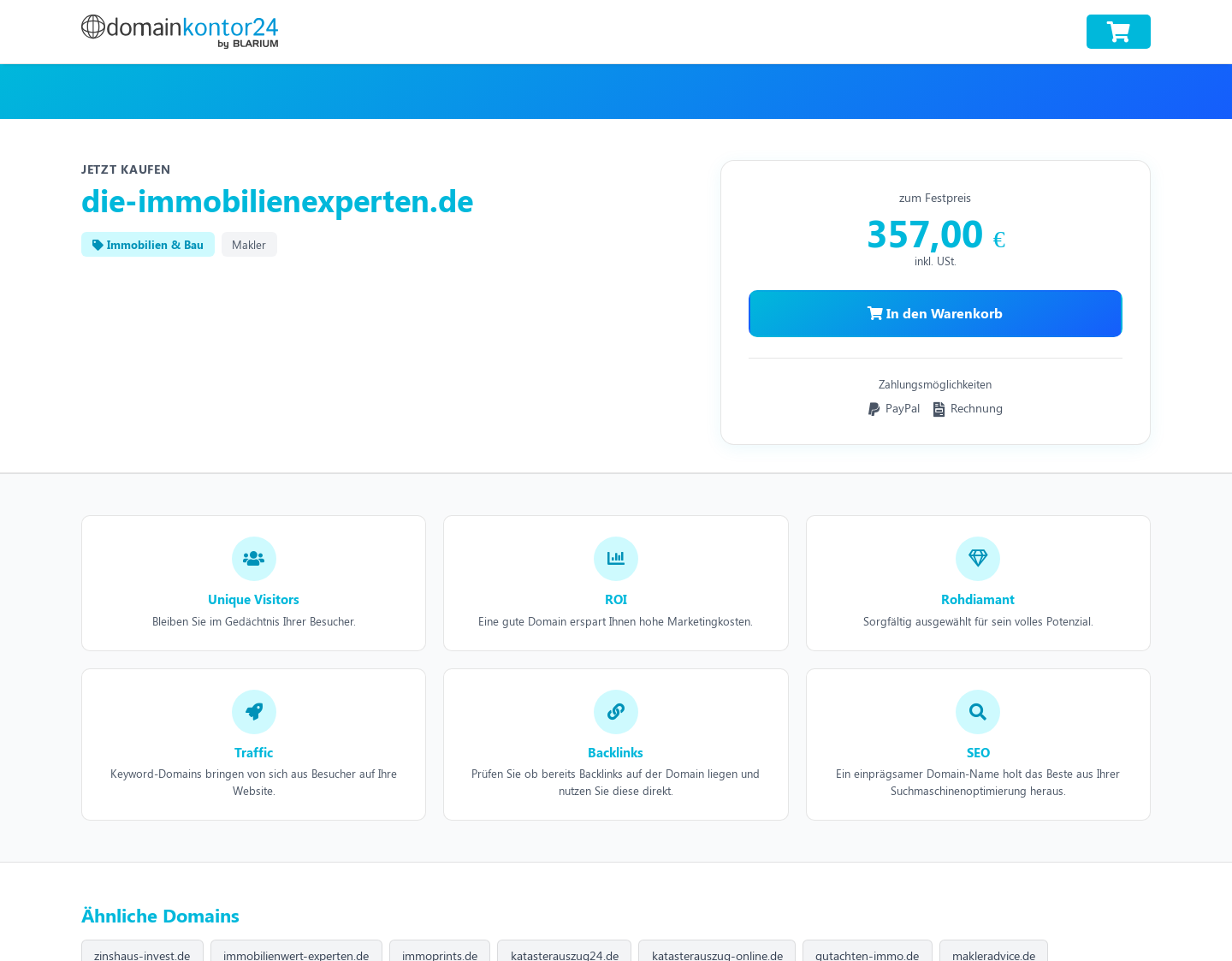
Task: Click 'Ein einprägsamer Domain-Name' description
Action: (x=978, y=782)
